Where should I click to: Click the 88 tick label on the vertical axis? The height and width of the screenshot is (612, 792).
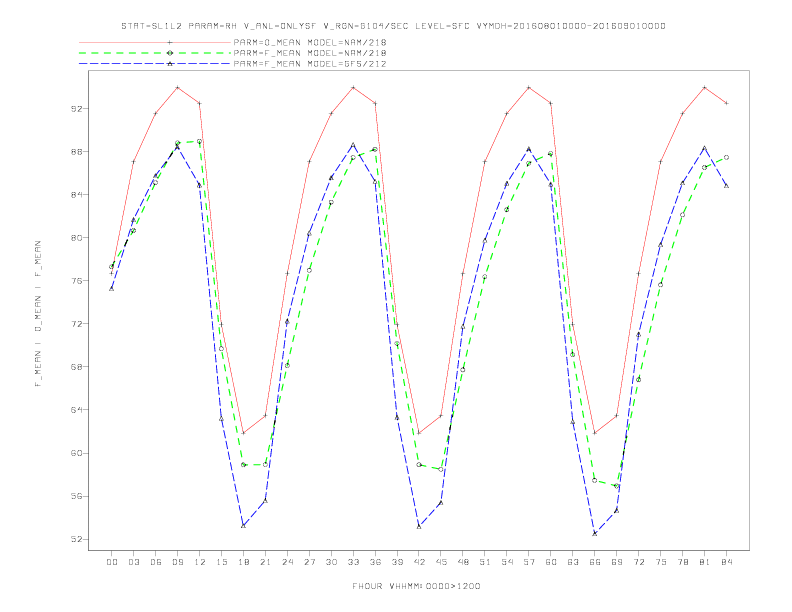pos(76,151)
